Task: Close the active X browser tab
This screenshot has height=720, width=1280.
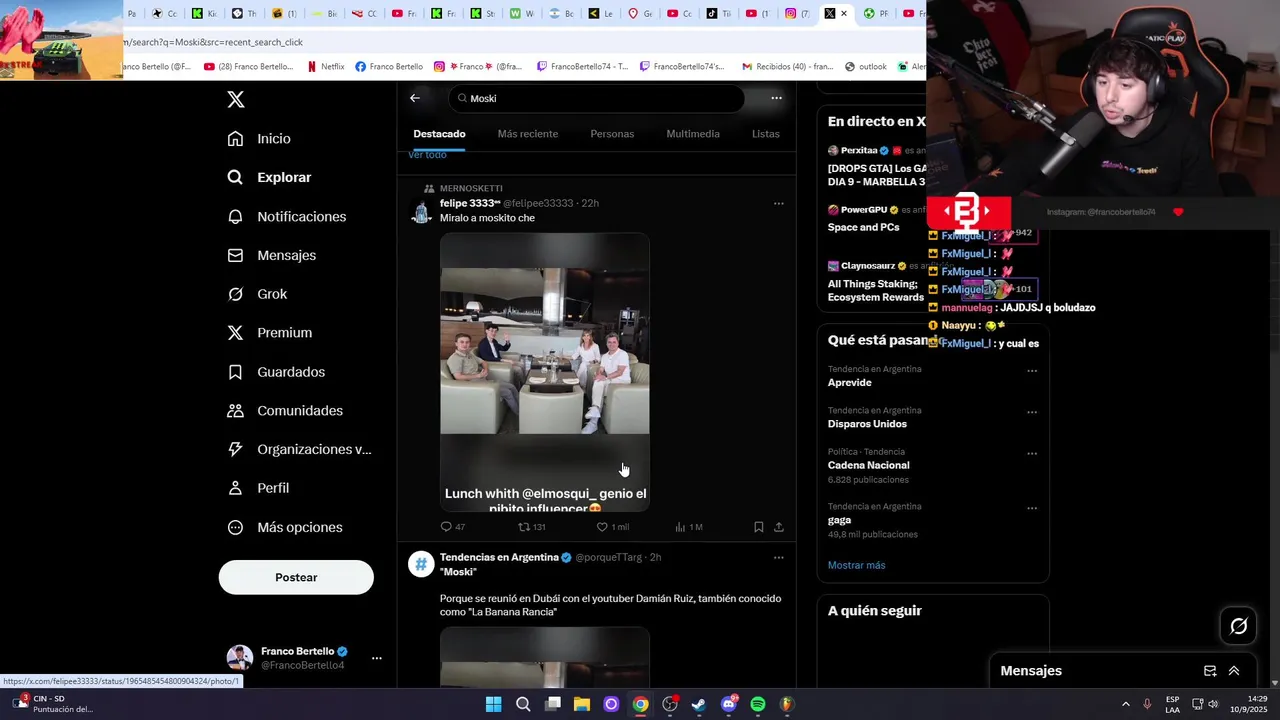Action: click(x=844, y=14)
